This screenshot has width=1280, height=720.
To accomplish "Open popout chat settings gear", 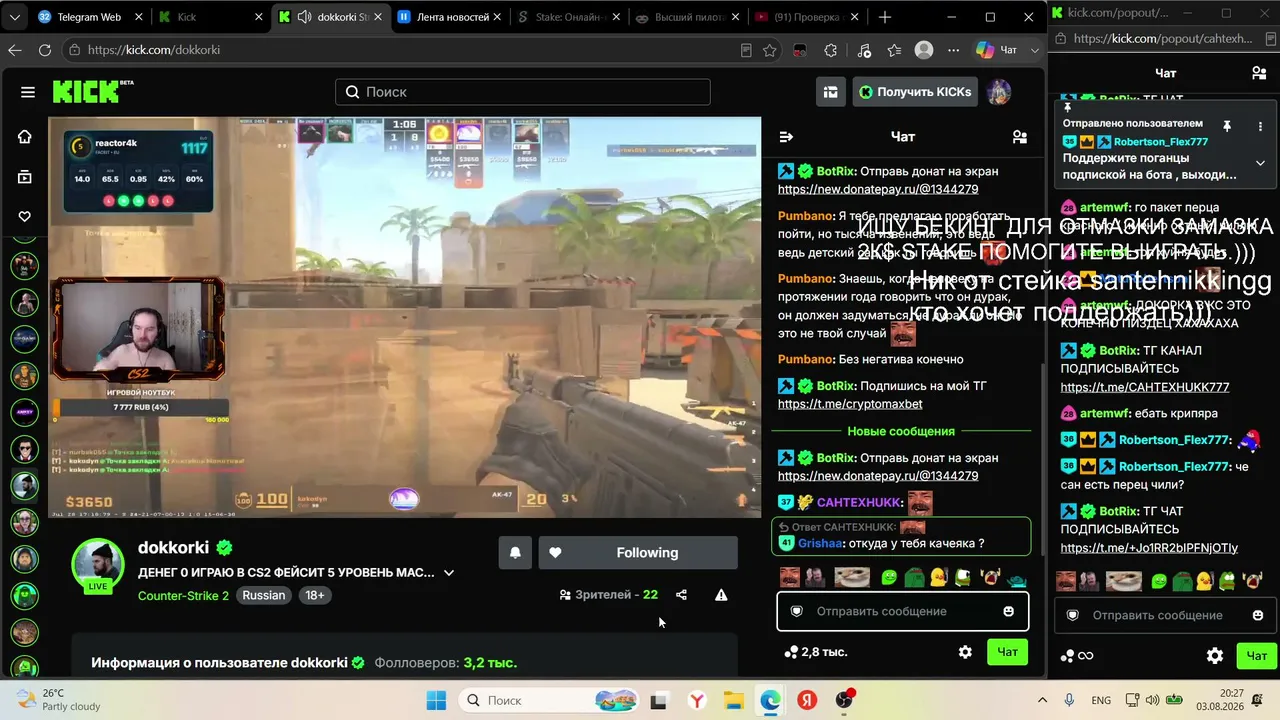I will point(1215,656).
